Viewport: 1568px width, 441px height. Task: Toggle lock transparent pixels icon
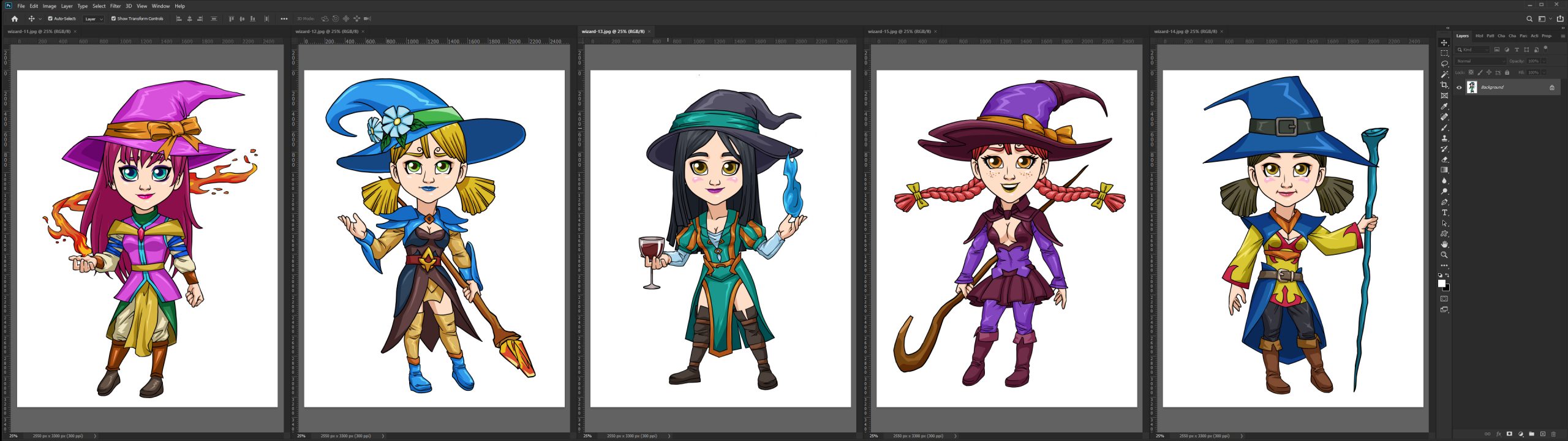tap(1471, 72)
